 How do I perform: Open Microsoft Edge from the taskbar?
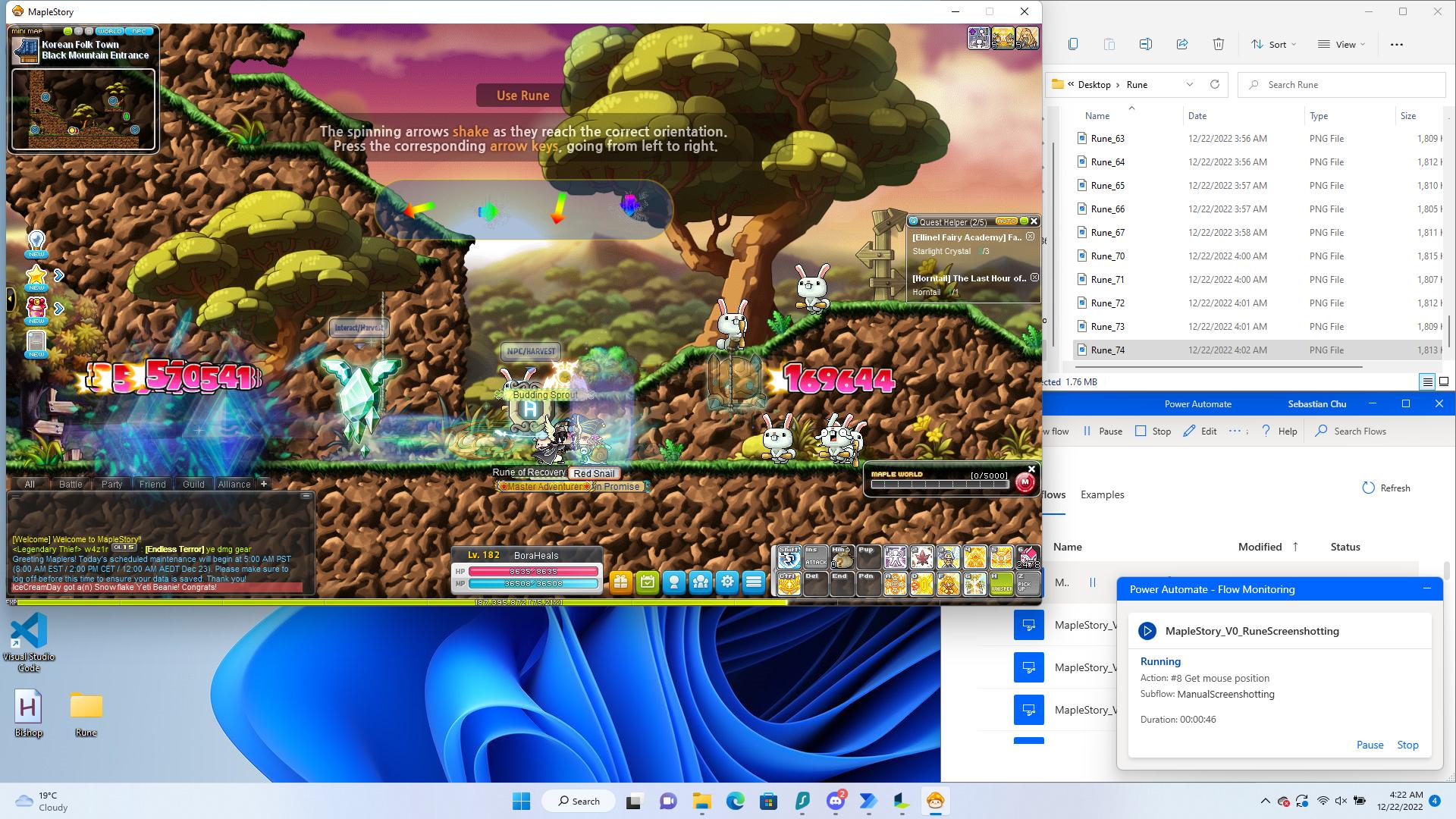(735, 801)
